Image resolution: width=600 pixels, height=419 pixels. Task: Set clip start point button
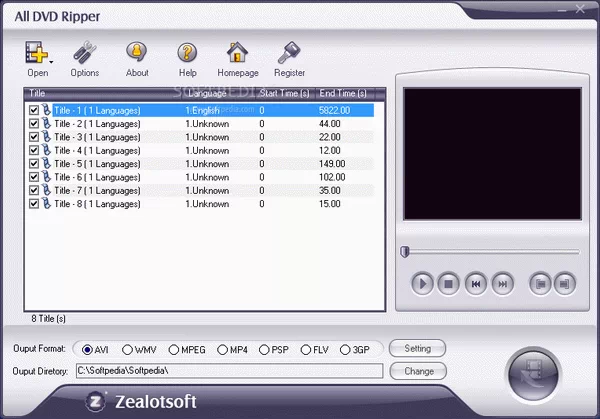[x=540, y=284]
